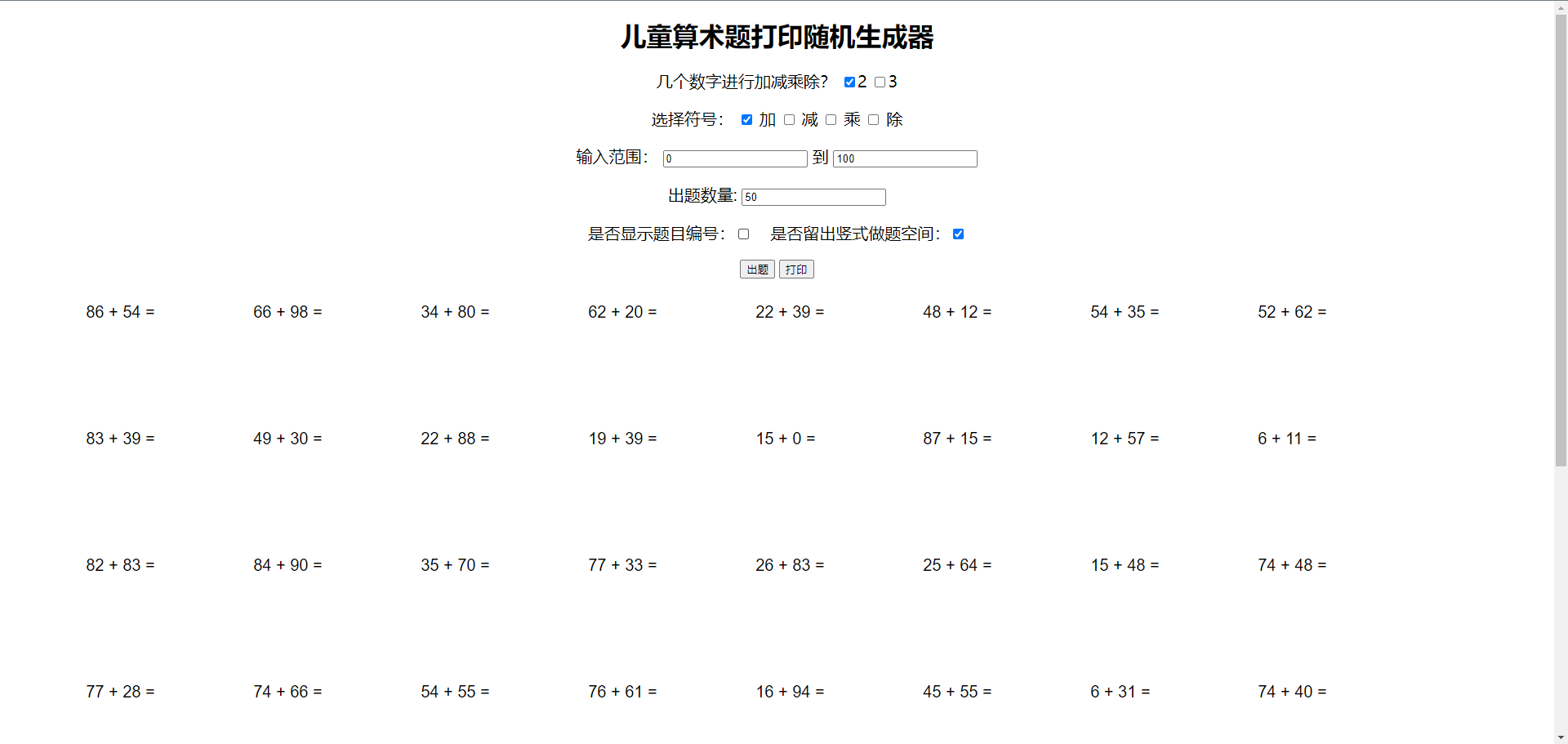The height and width of the screenshot is (744, 1568).
Task: Click the label 选择符号:
Action: tap(687, 120)
